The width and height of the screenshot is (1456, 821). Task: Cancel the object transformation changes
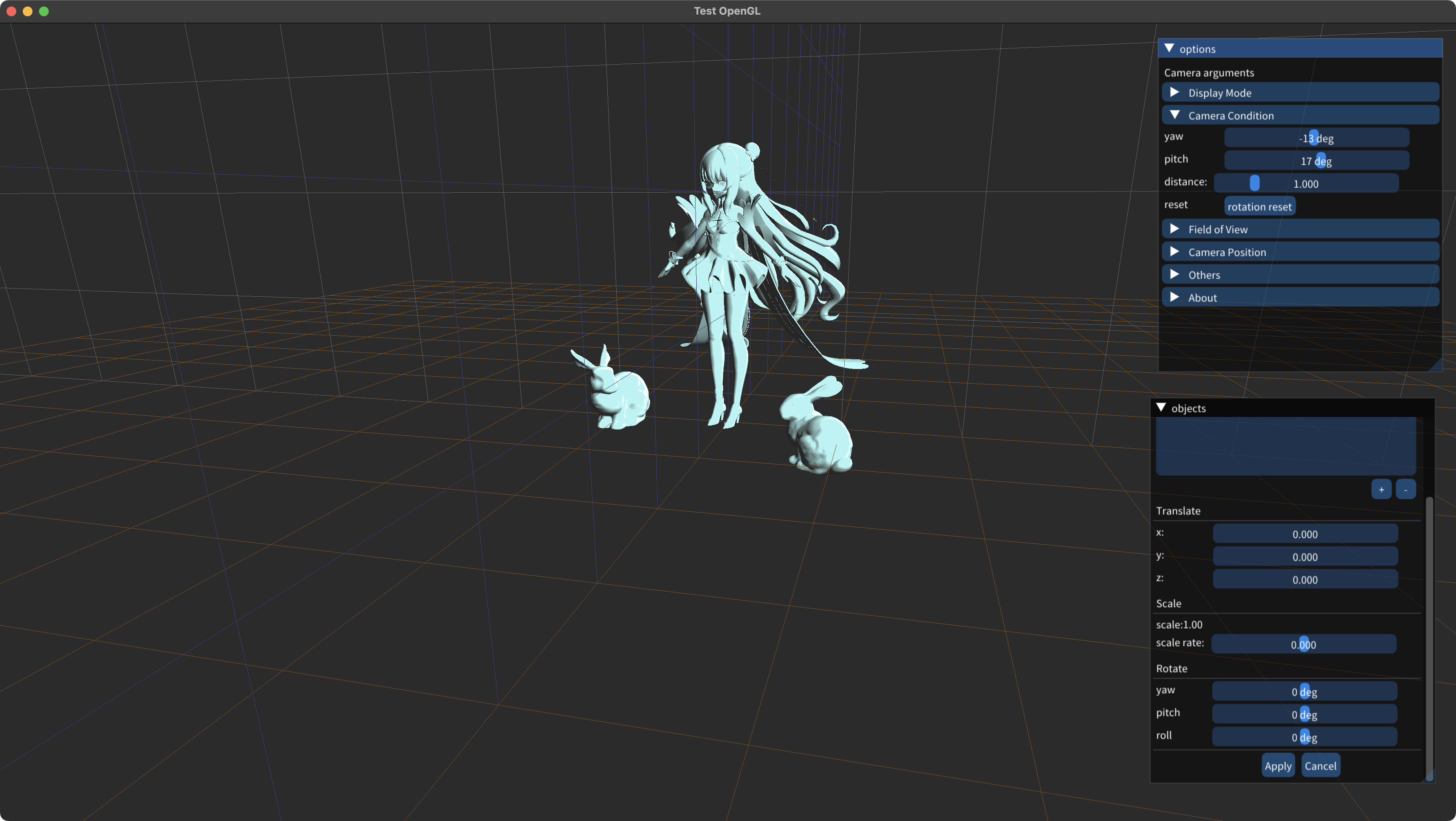click(1321, 765)
